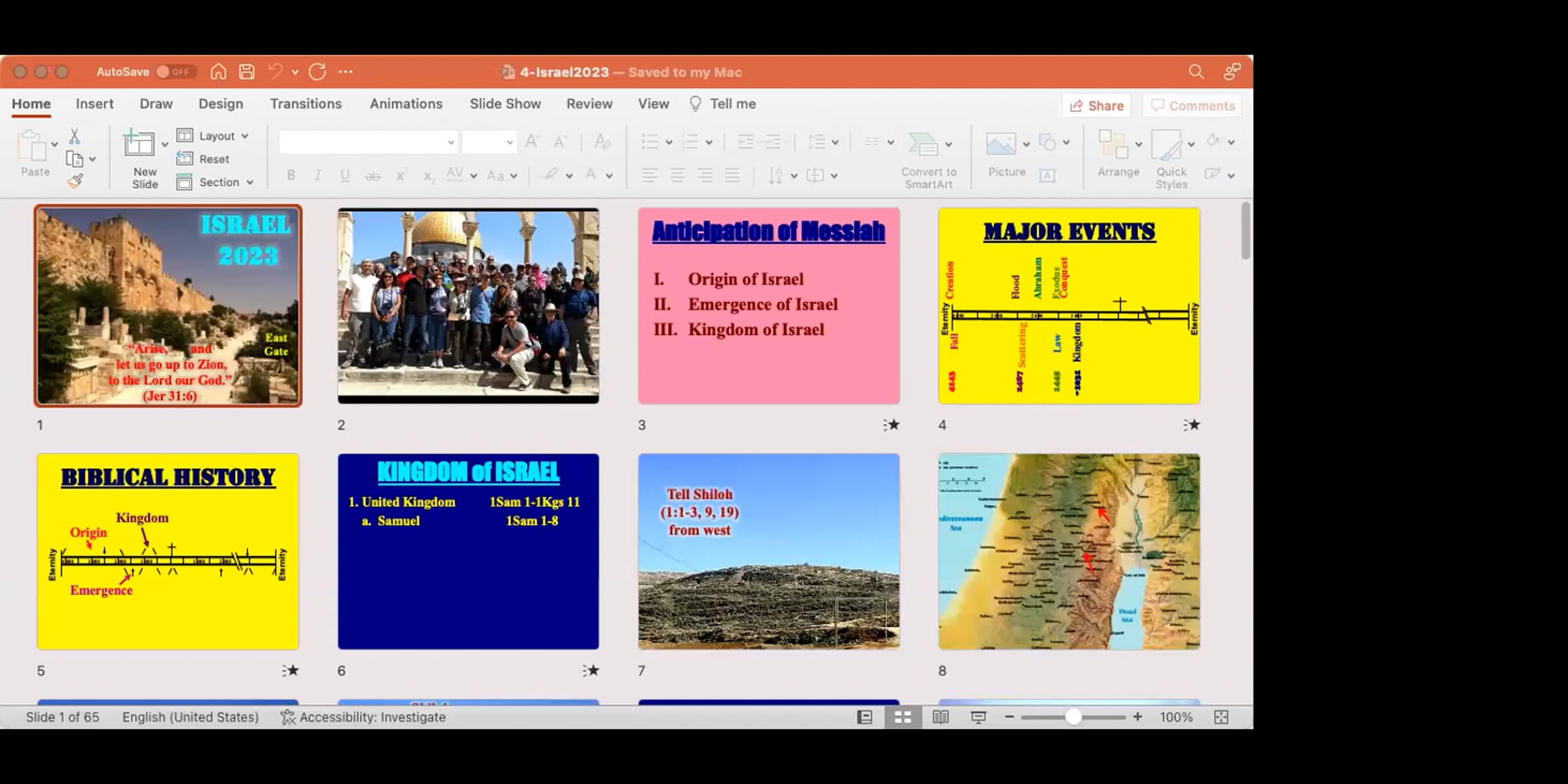Click the Redo arrow icon
The image size is (1568, 784).
(x=318, y=72)
